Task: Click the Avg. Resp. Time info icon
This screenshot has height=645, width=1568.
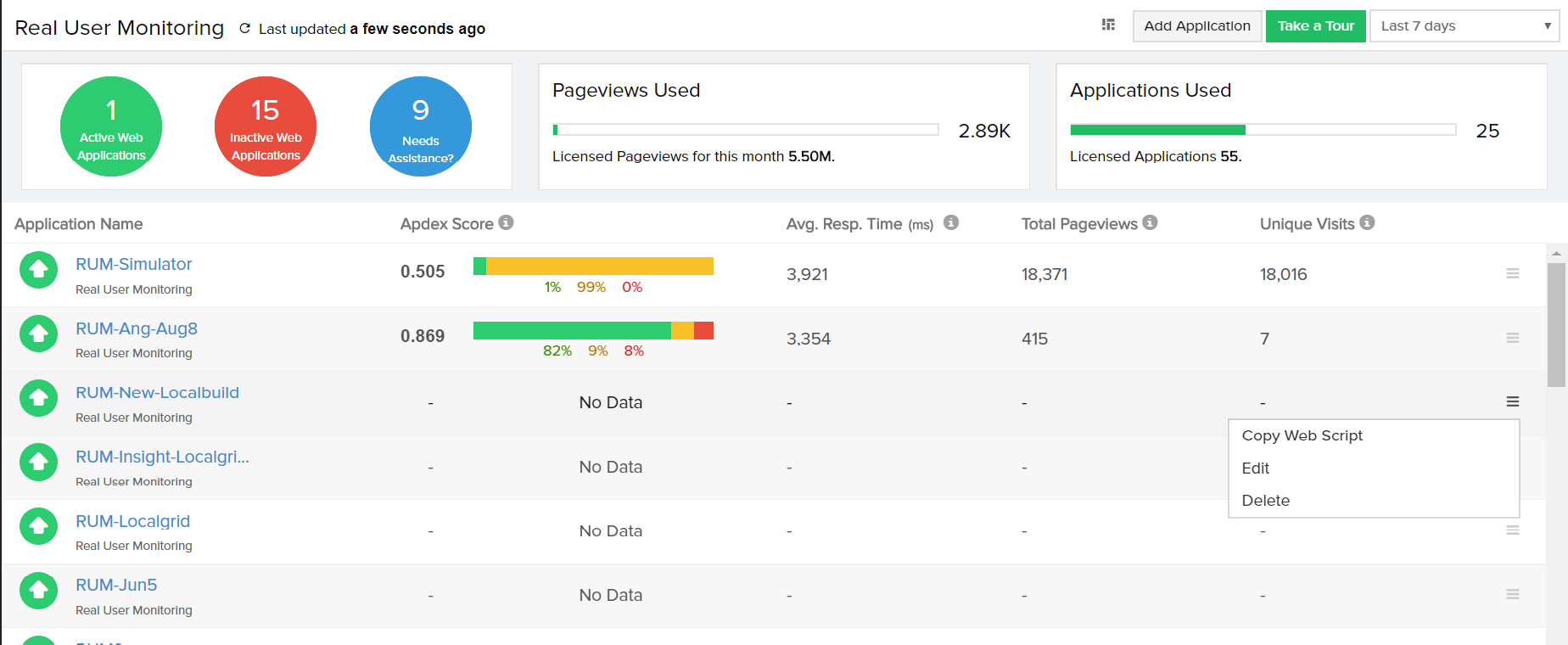Action: click(951, 222)
